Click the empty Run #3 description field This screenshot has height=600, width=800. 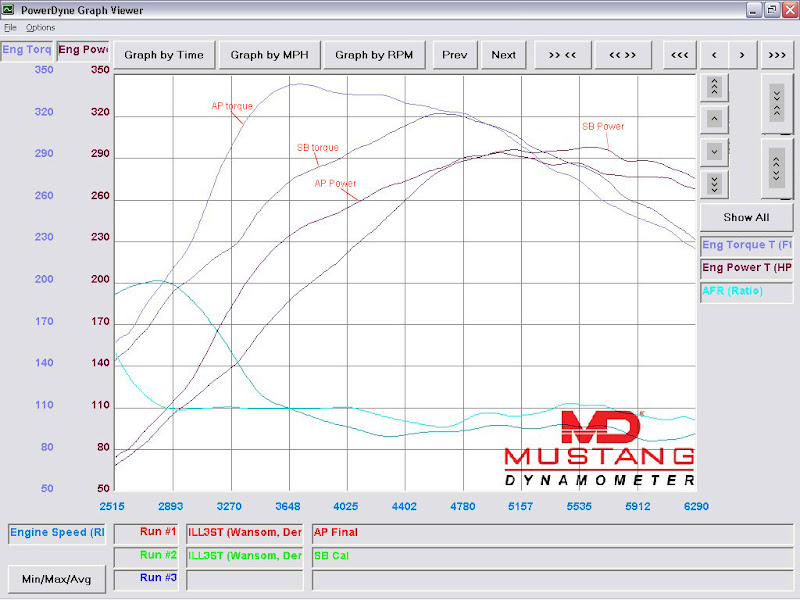[553, 580]
